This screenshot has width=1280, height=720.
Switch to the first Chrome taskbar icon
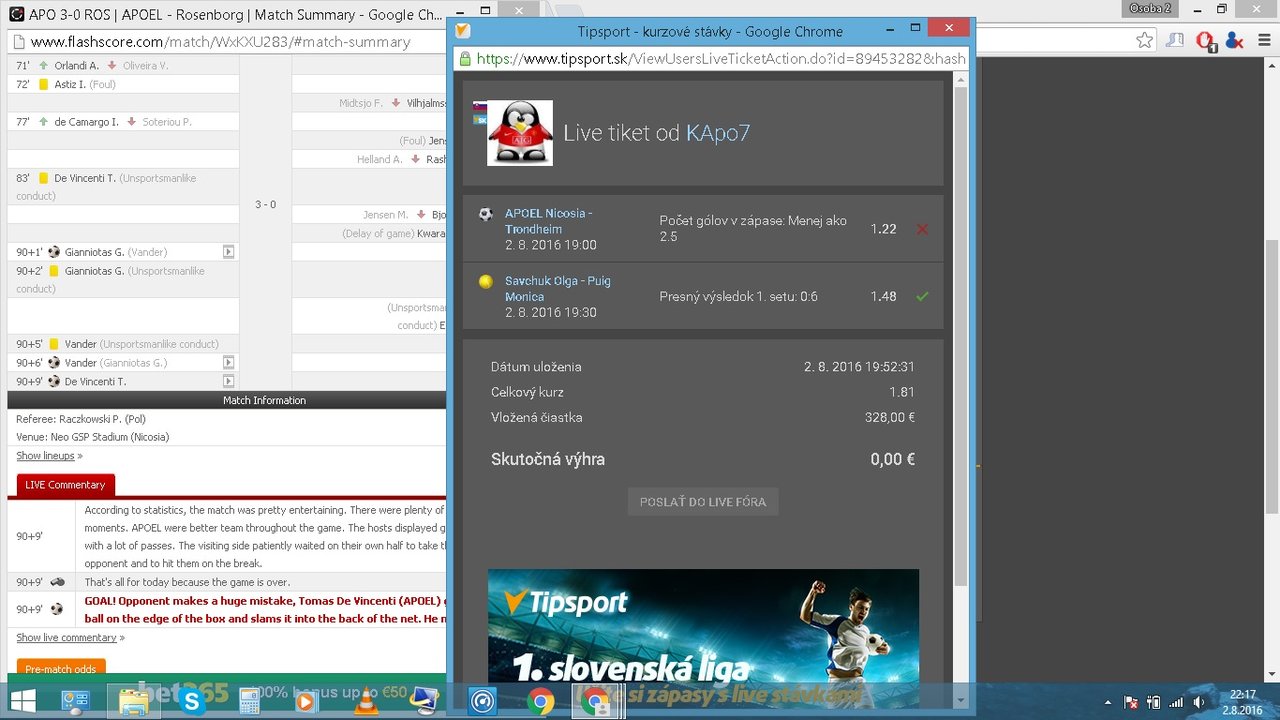pyautogui.click(x=541, y=702)
